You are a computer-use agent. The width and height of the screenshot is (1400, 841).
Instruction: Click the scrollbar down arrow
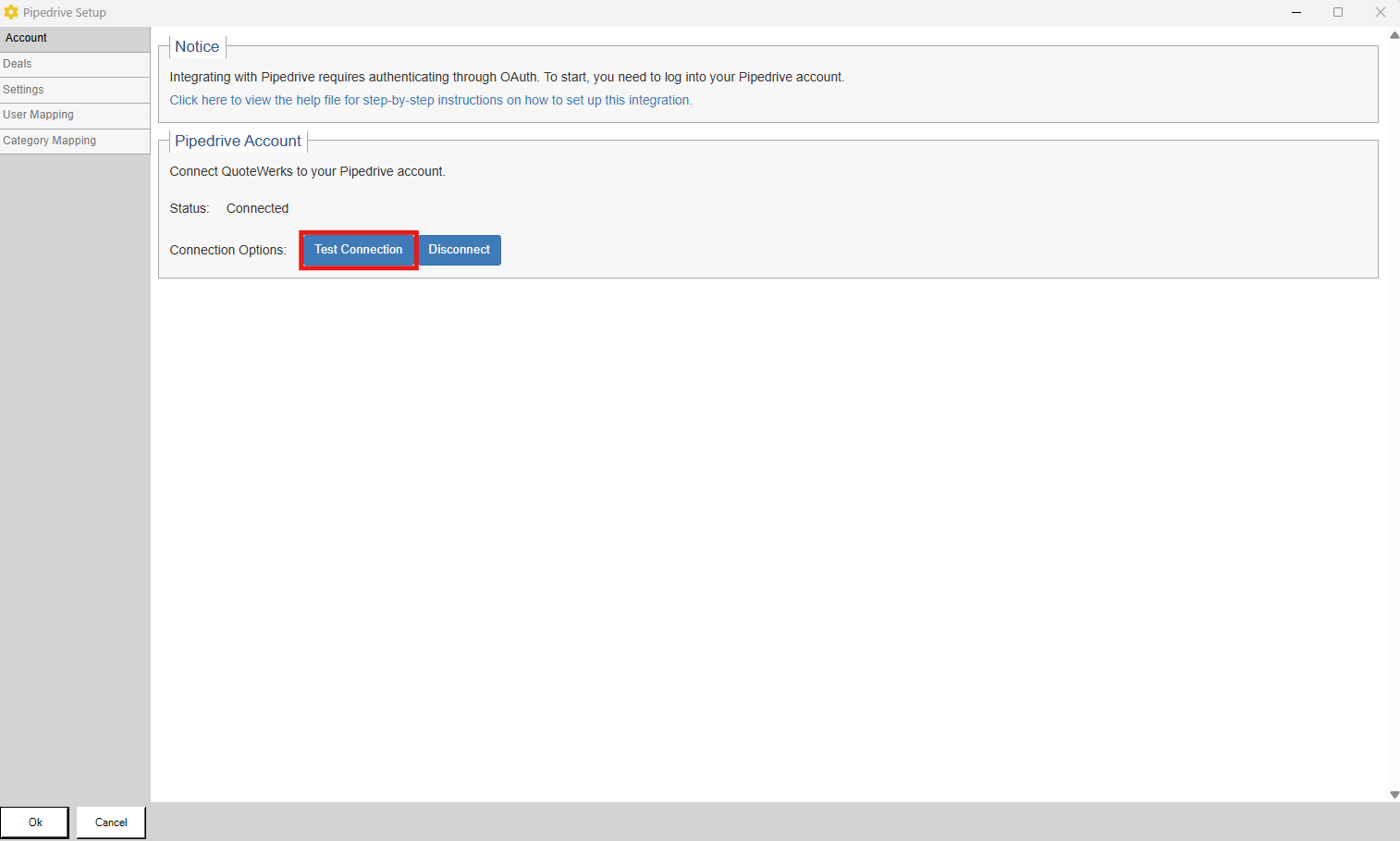[x=1394, y=795]
